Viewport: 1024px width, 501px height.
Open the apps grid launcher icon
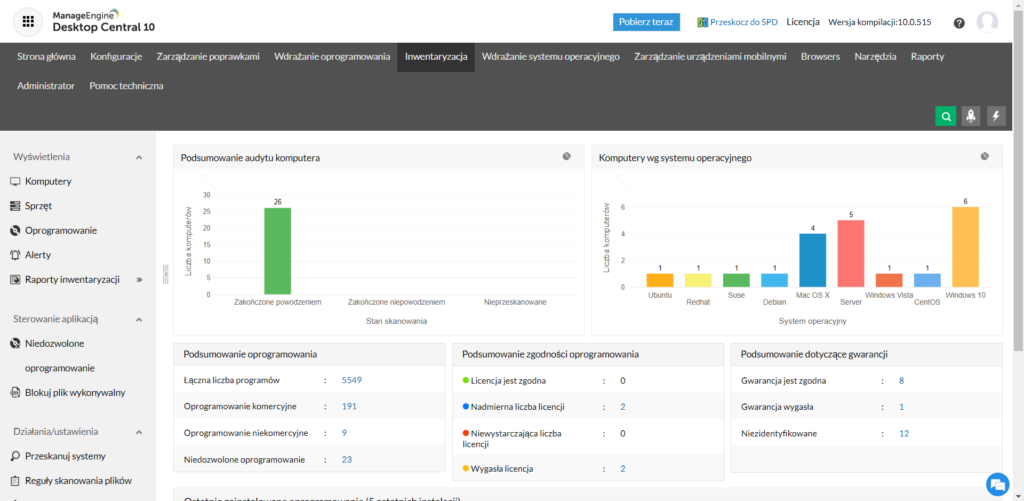pyautogui.click(x=29, y=21)
